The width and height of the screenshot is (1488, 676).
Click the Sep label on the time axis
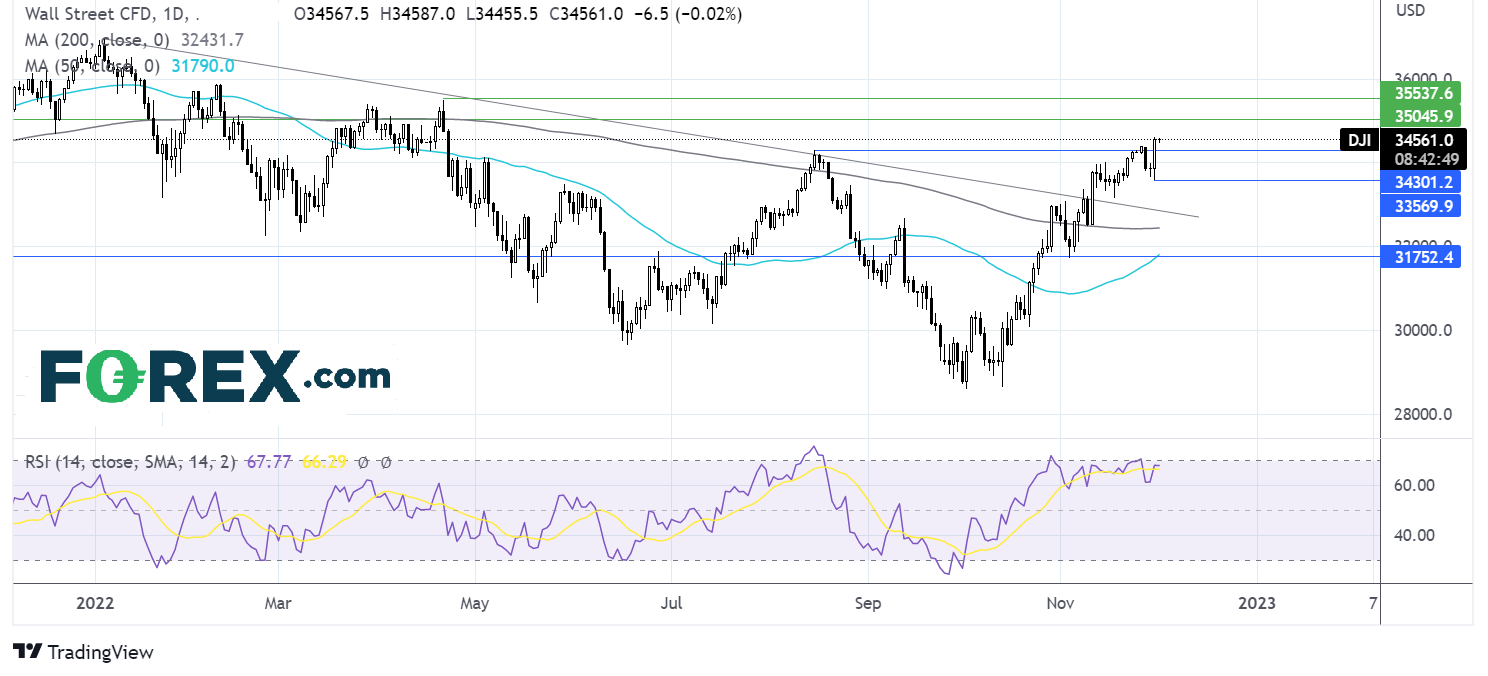pos(868,604)
